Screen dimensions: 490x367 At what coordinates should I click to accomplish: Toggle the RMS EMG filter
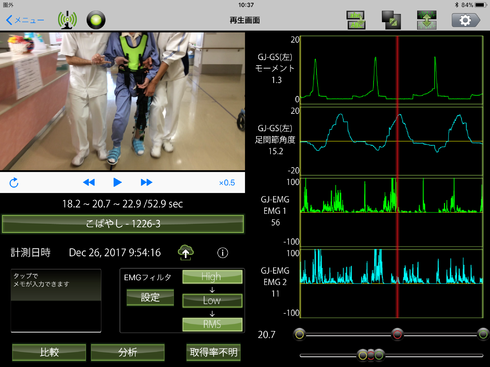tap(212, 324)
